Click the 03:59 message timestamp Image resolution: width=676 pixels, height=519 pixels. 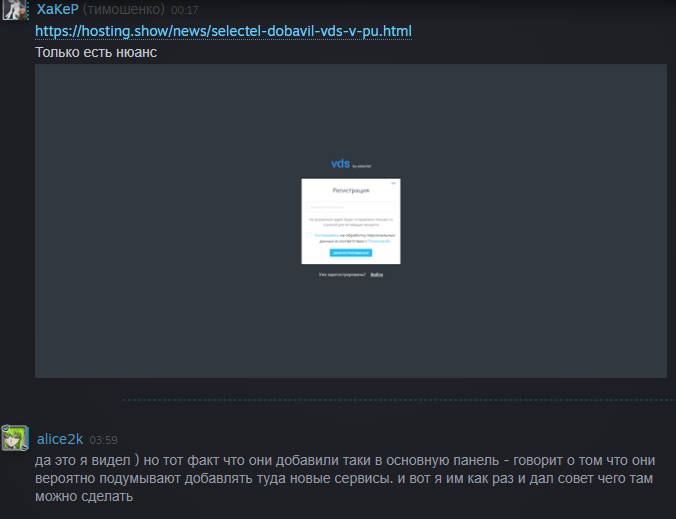103,440
